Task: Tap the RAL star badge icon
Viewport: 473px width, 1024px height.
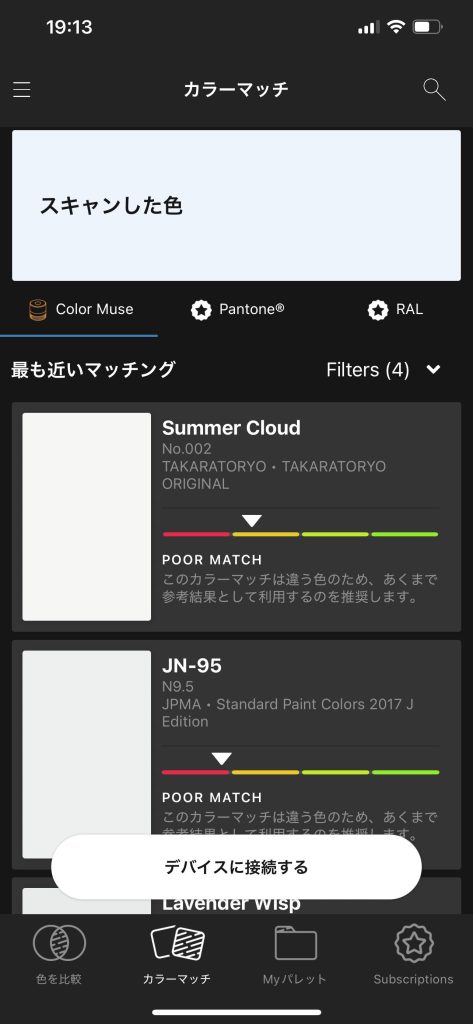Action: click(378, 310)
